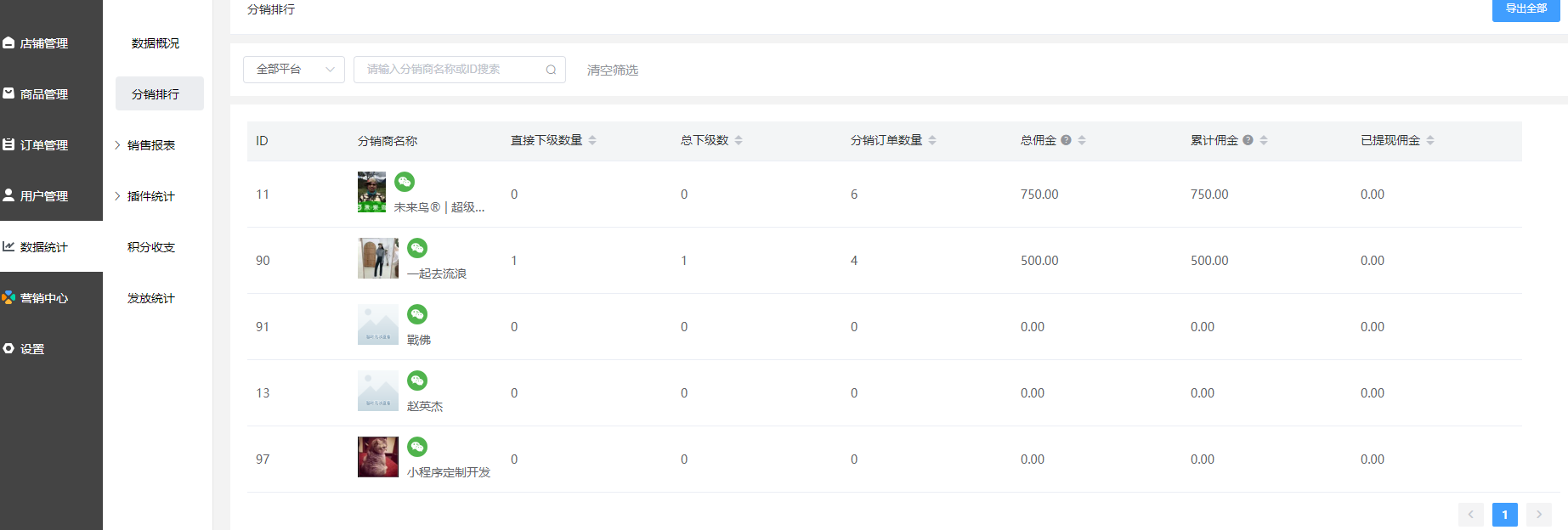Click WeChat icon for distributor ID 11
The height and width of the screenshot is (530, 1568).
(x=405, y=182)
